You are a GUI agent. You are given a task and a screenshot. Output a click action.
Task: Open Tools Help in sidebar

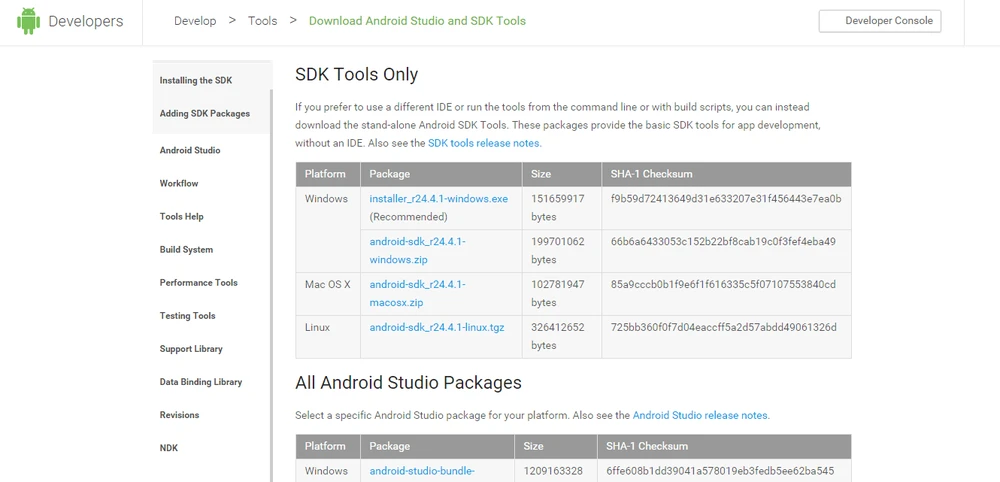pyautogui.click(x=182, y=217)
